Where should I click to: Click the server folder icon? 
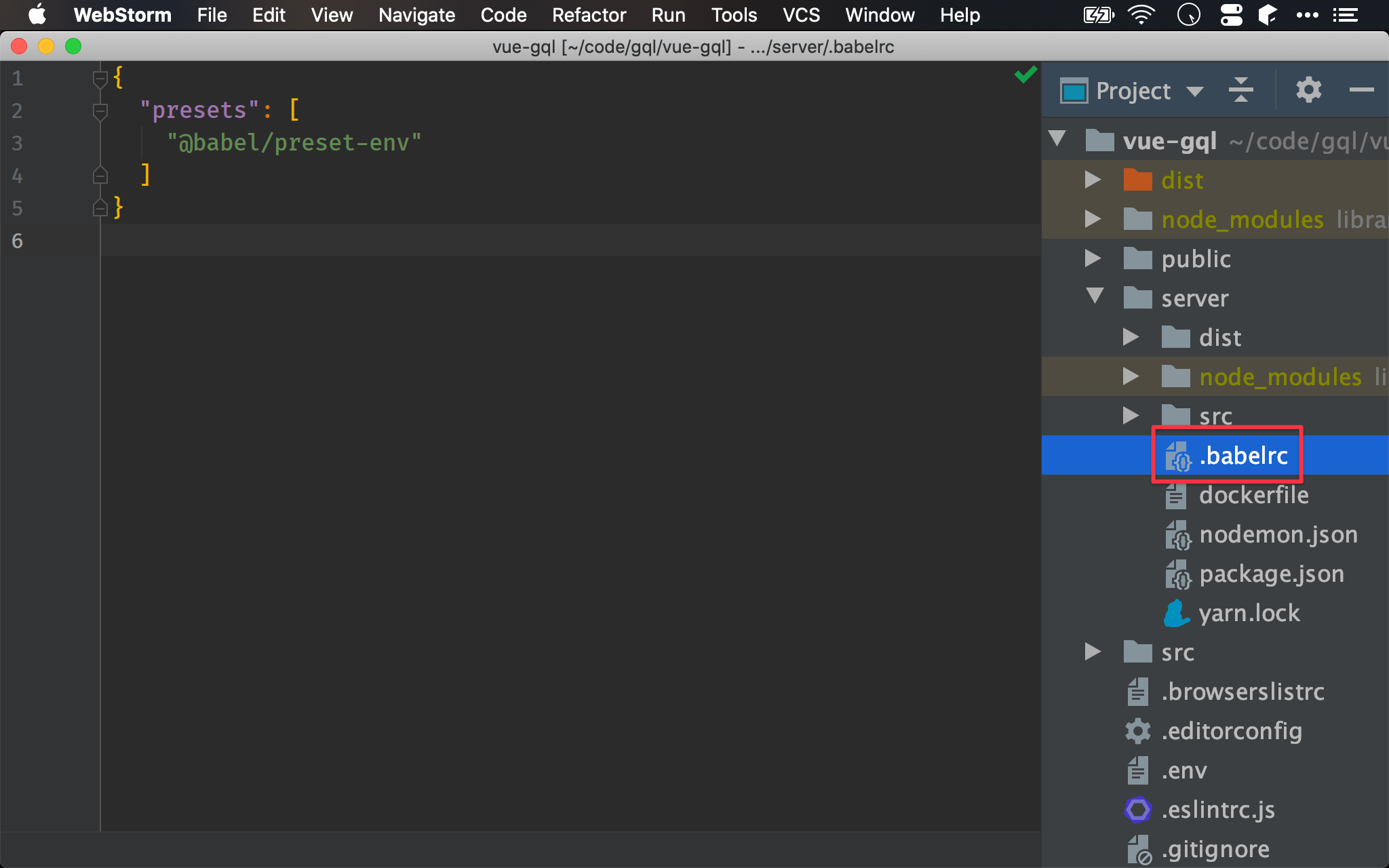[1137, 298]
